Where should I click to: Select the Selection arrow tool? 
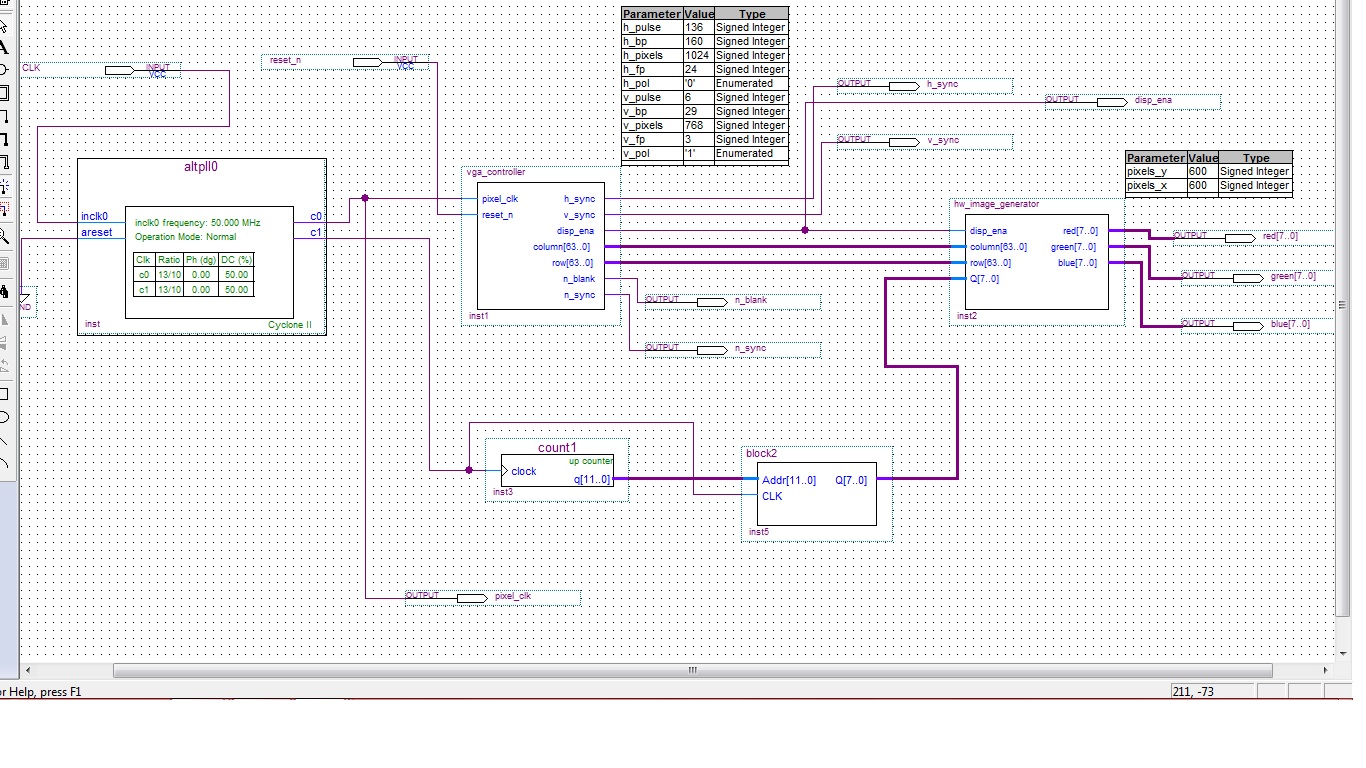coord(4,24)
